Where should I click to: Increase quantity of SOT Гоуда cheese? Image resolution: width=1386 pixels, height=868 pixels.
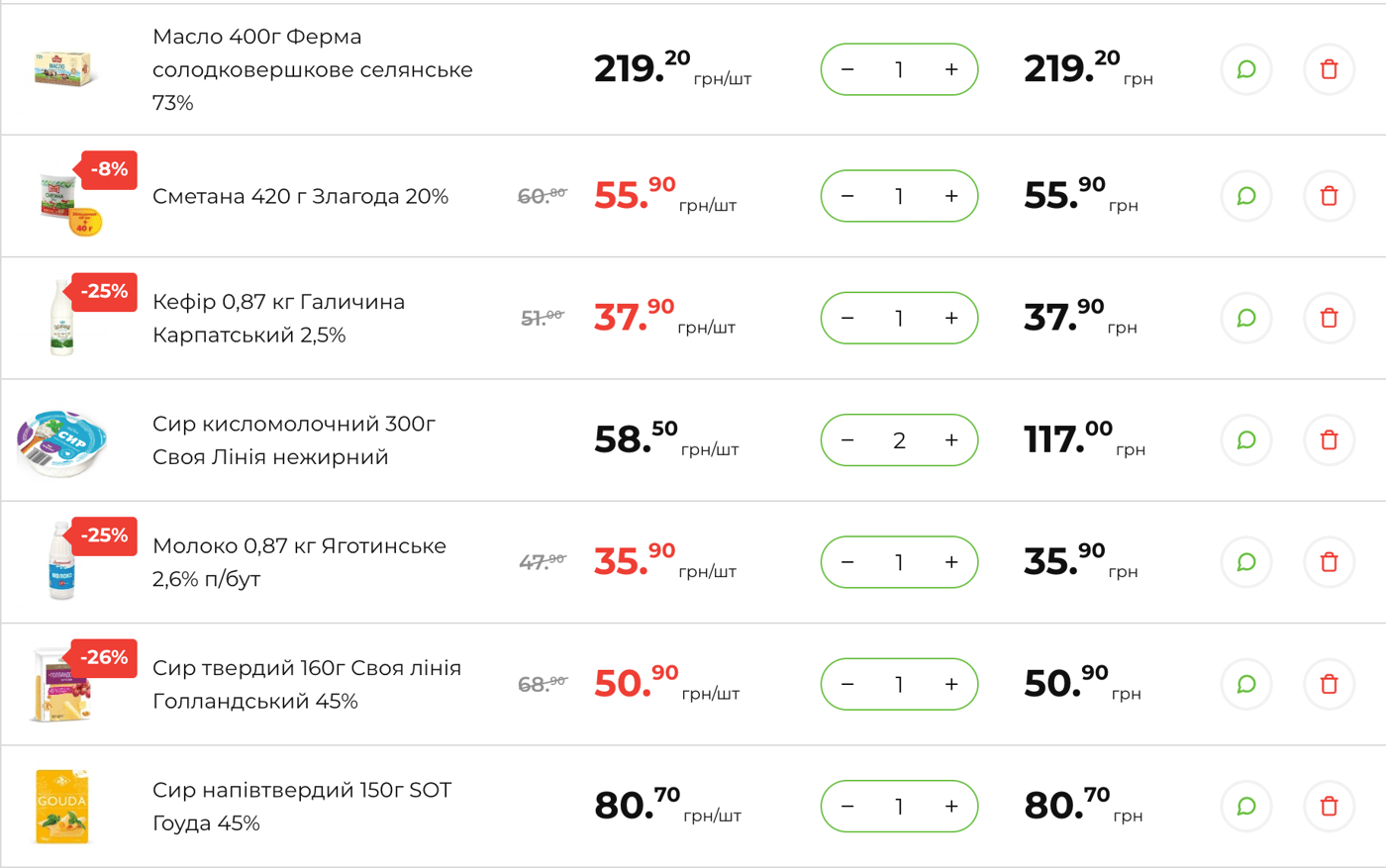950,806
